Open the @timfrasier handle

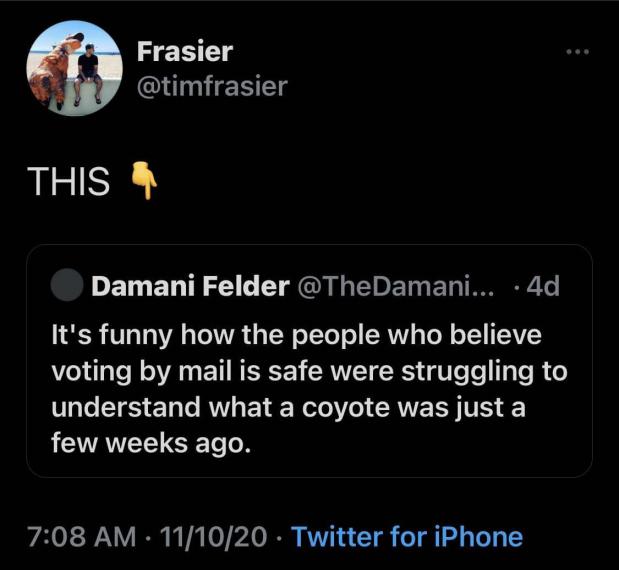[211, 86]
